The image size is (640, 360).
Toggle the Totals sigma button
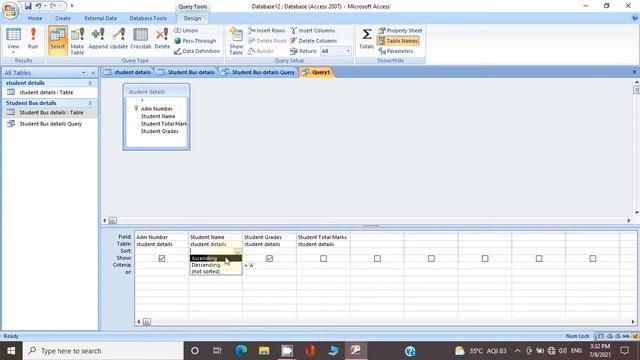(x=366, y=39)
